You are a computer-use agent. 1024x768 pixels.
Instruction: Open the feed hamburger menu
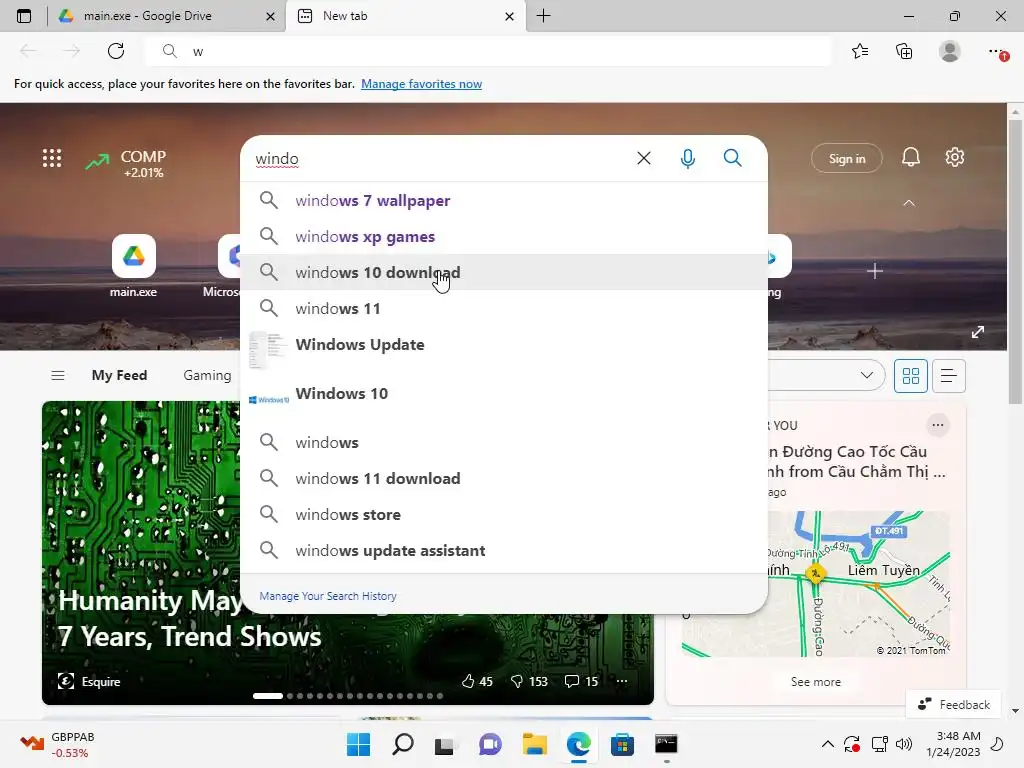(x=57, y=376)
